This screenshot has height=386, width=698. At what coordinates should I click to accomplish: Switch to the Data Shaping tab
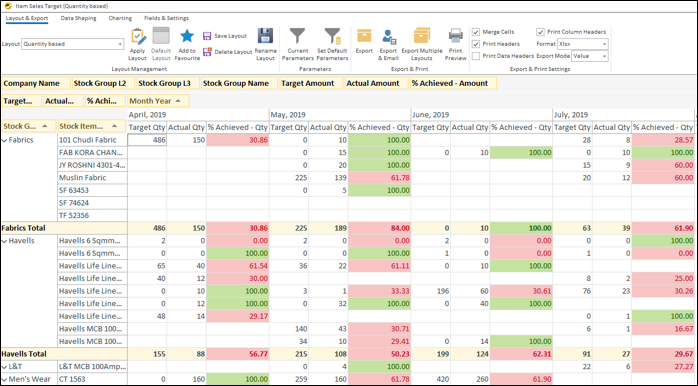click(x=78, y=18)
